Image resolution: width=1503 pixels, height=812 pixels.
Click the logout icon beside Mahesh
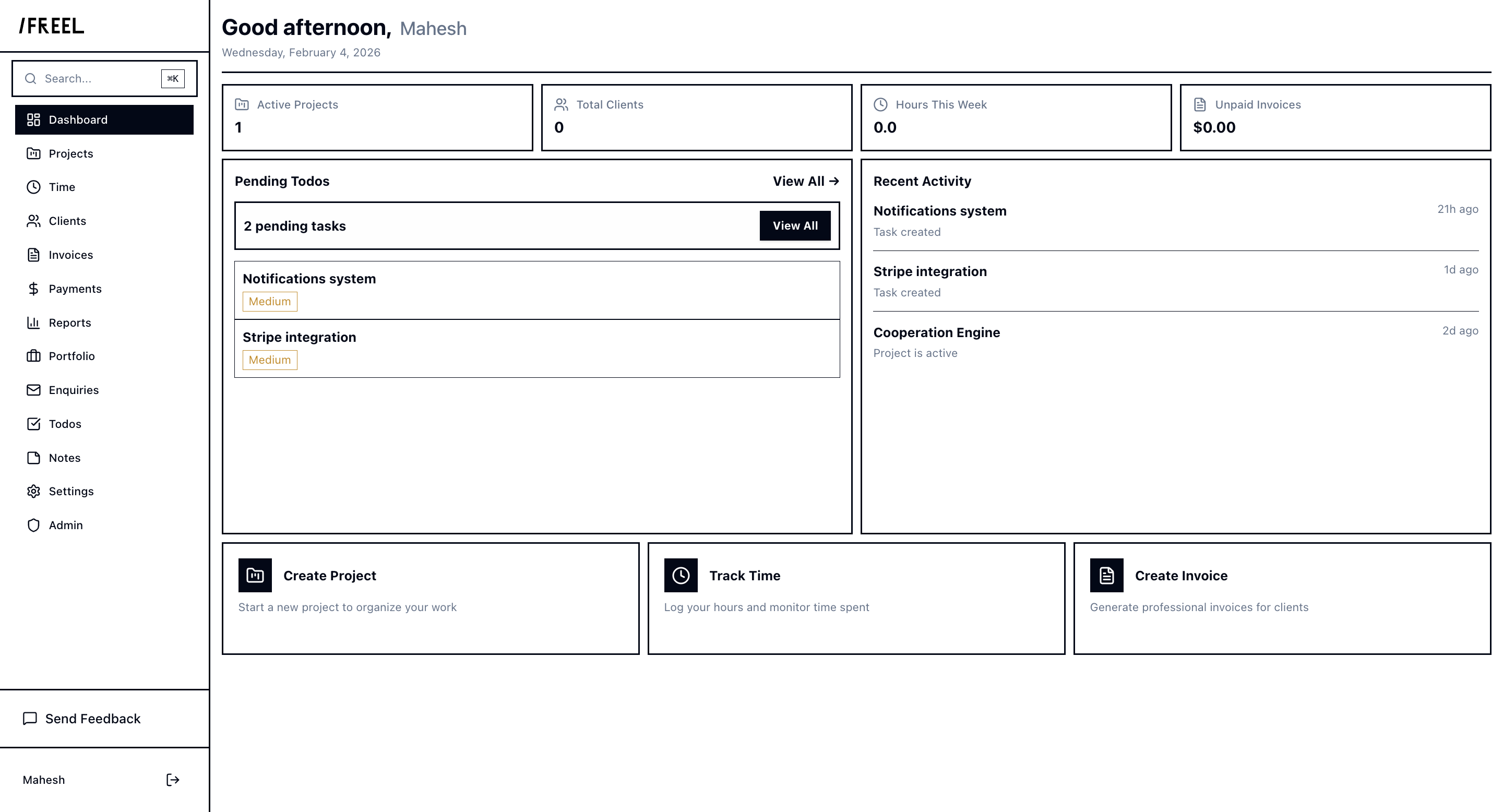pos(173,780)
